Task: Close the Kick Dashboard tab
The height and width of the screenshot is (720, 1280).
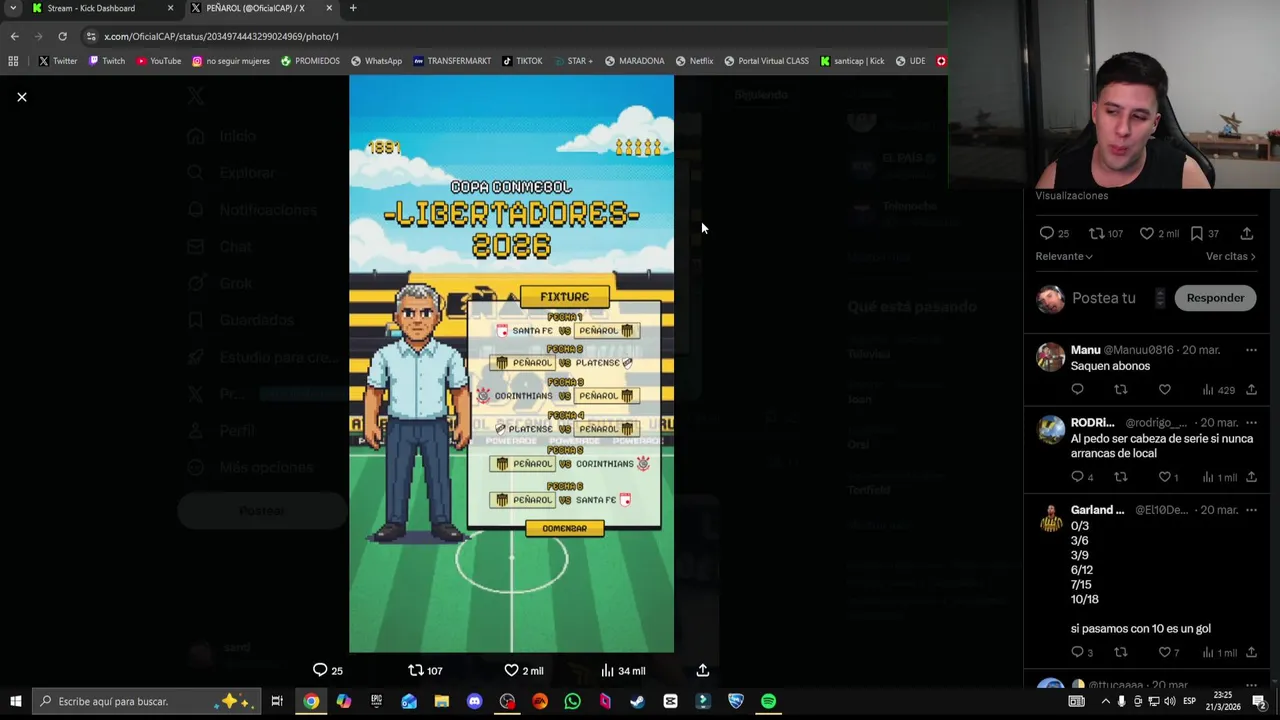Action: [x=170, y=8]
